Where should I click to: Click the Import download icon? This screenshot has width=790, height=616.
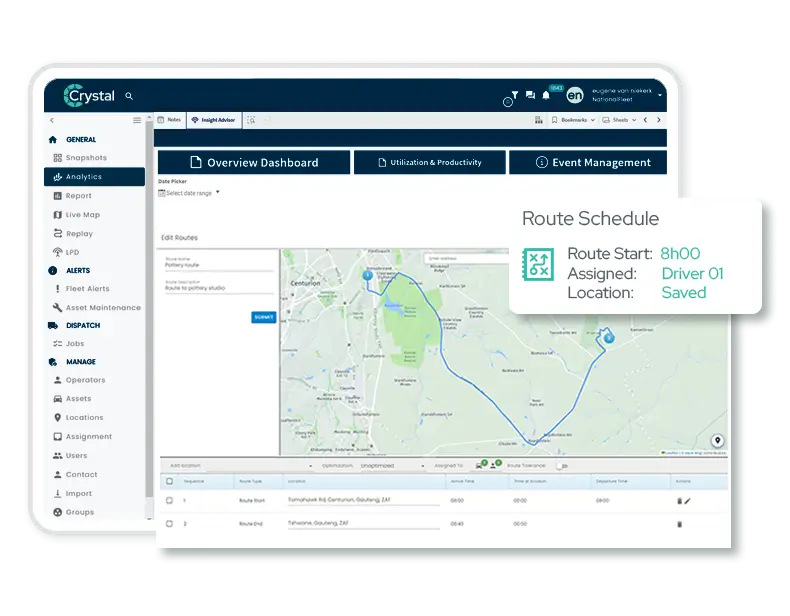pos(57,494)
